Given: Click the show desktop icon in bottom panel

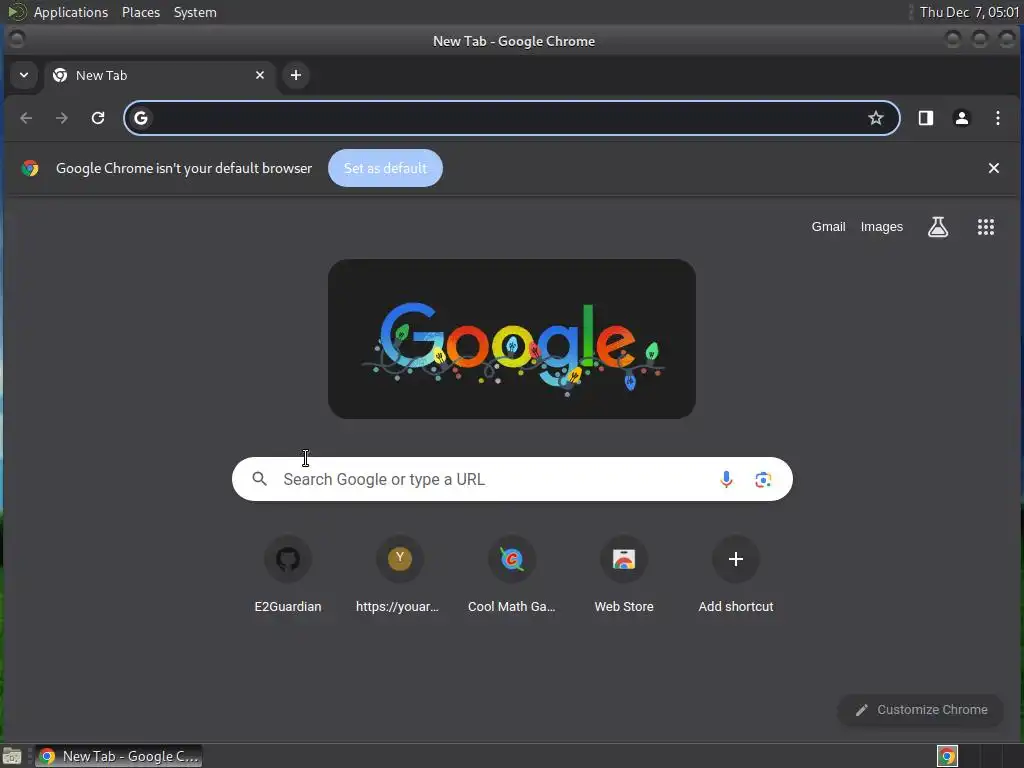Looking at the screenshot, I should click(12, 756).
